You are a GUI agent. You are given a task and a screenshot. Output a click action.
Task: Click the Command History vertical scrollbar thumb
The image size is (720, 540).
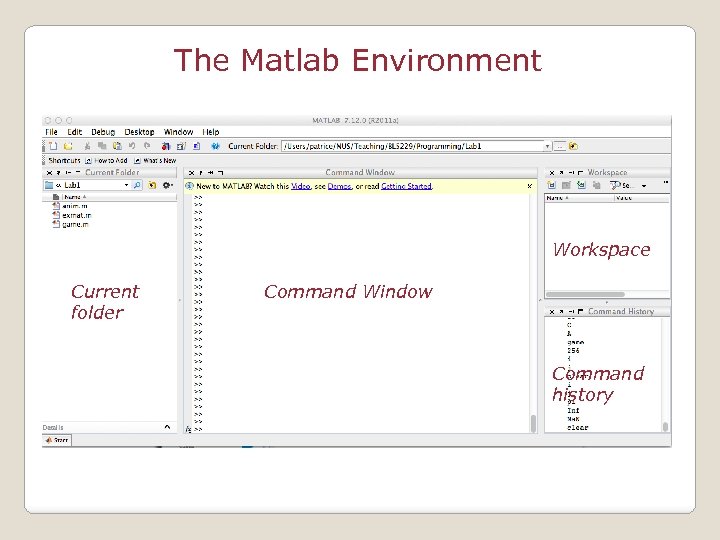click(x=665, y=427)
